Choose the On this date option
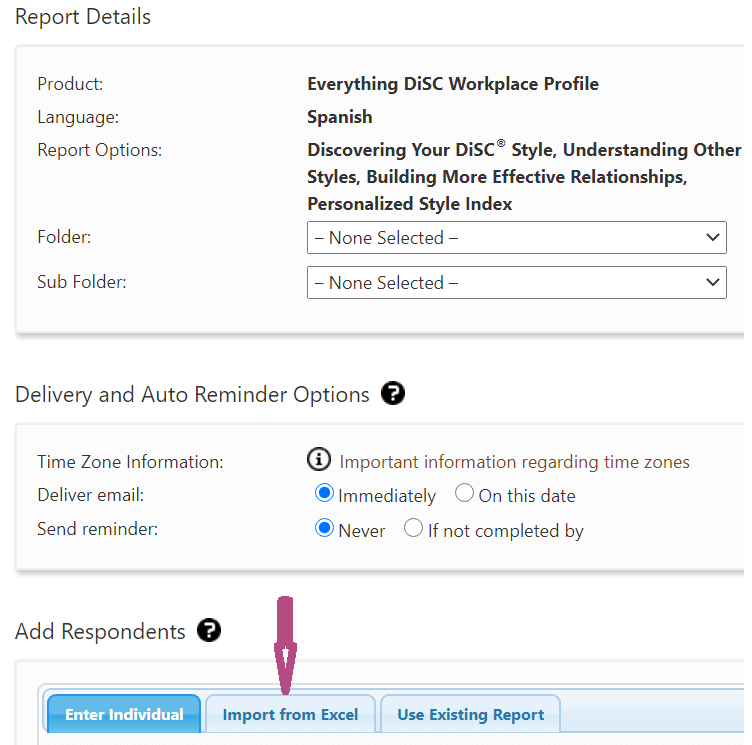The image size is (752, 745). click(x=464, y=493)
